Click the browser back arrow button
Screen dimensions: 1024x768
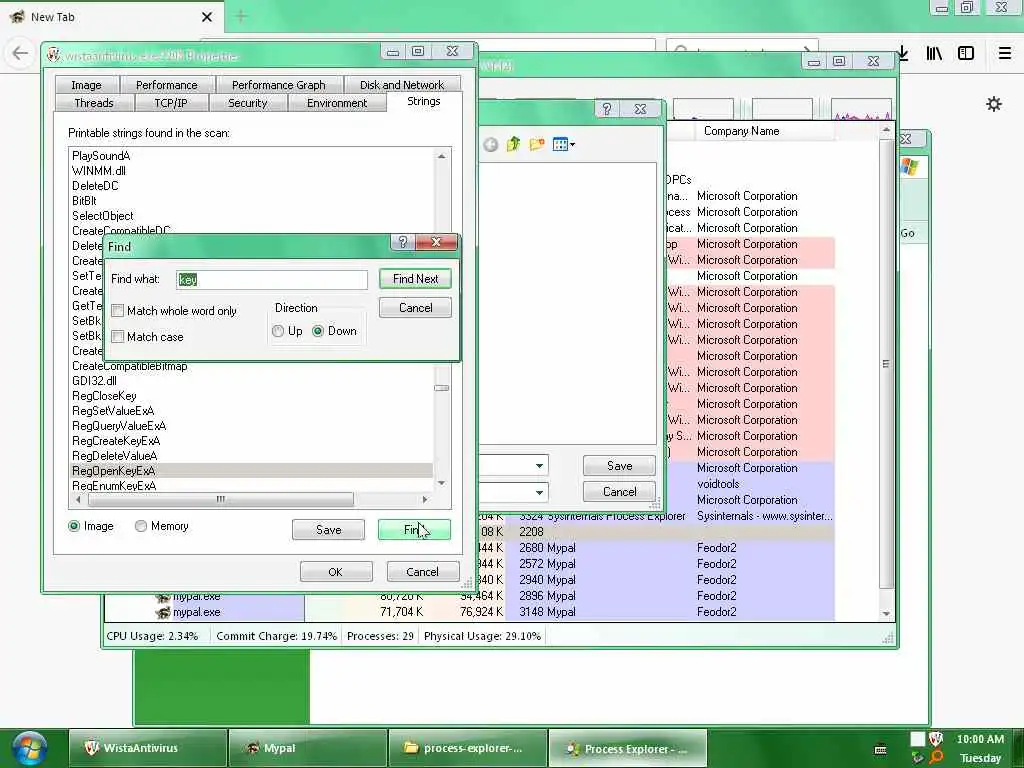20,53
